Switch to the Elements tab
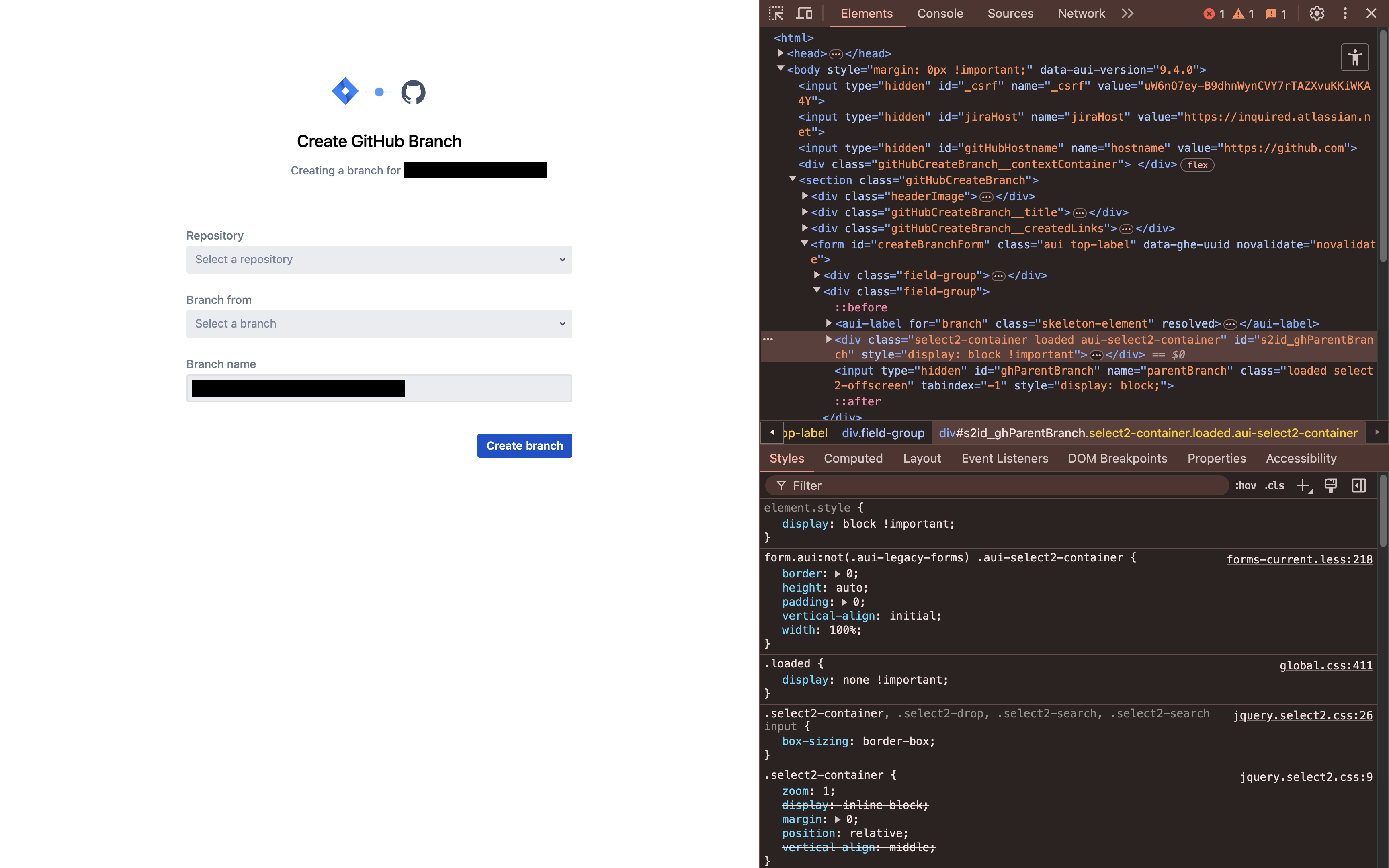This screenshot has height=868, width=1389. [x=867, y=14]
